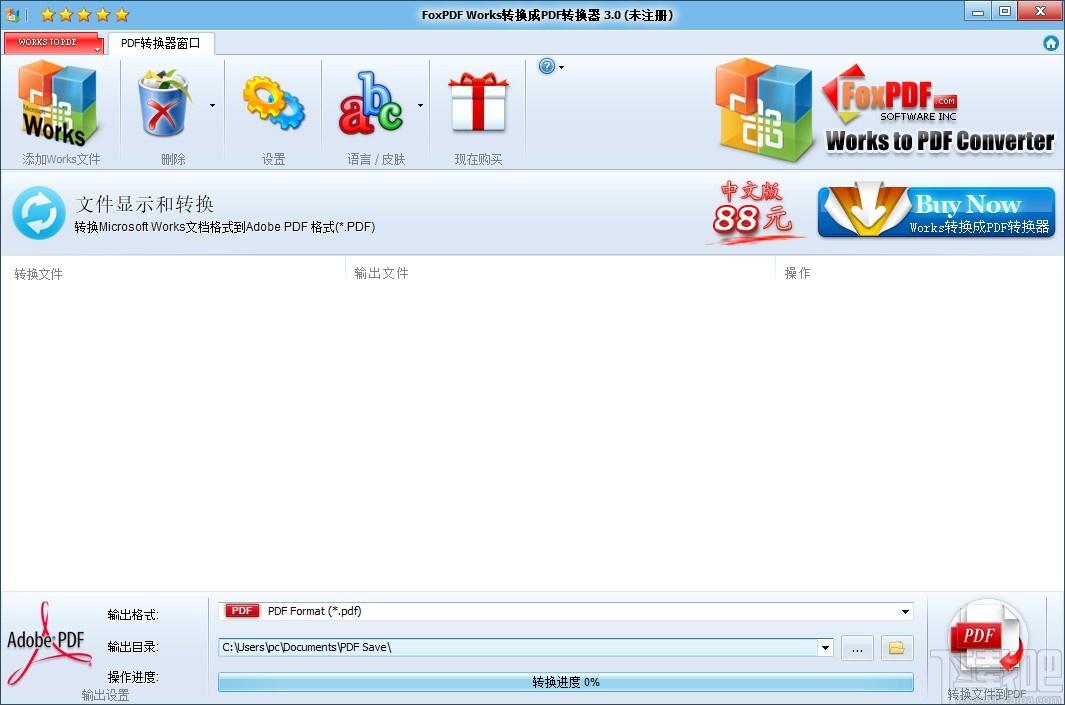Screen dimensions: 1065x705
Task: Click the browse (...) directory button
Action: (x=857, y=648)
